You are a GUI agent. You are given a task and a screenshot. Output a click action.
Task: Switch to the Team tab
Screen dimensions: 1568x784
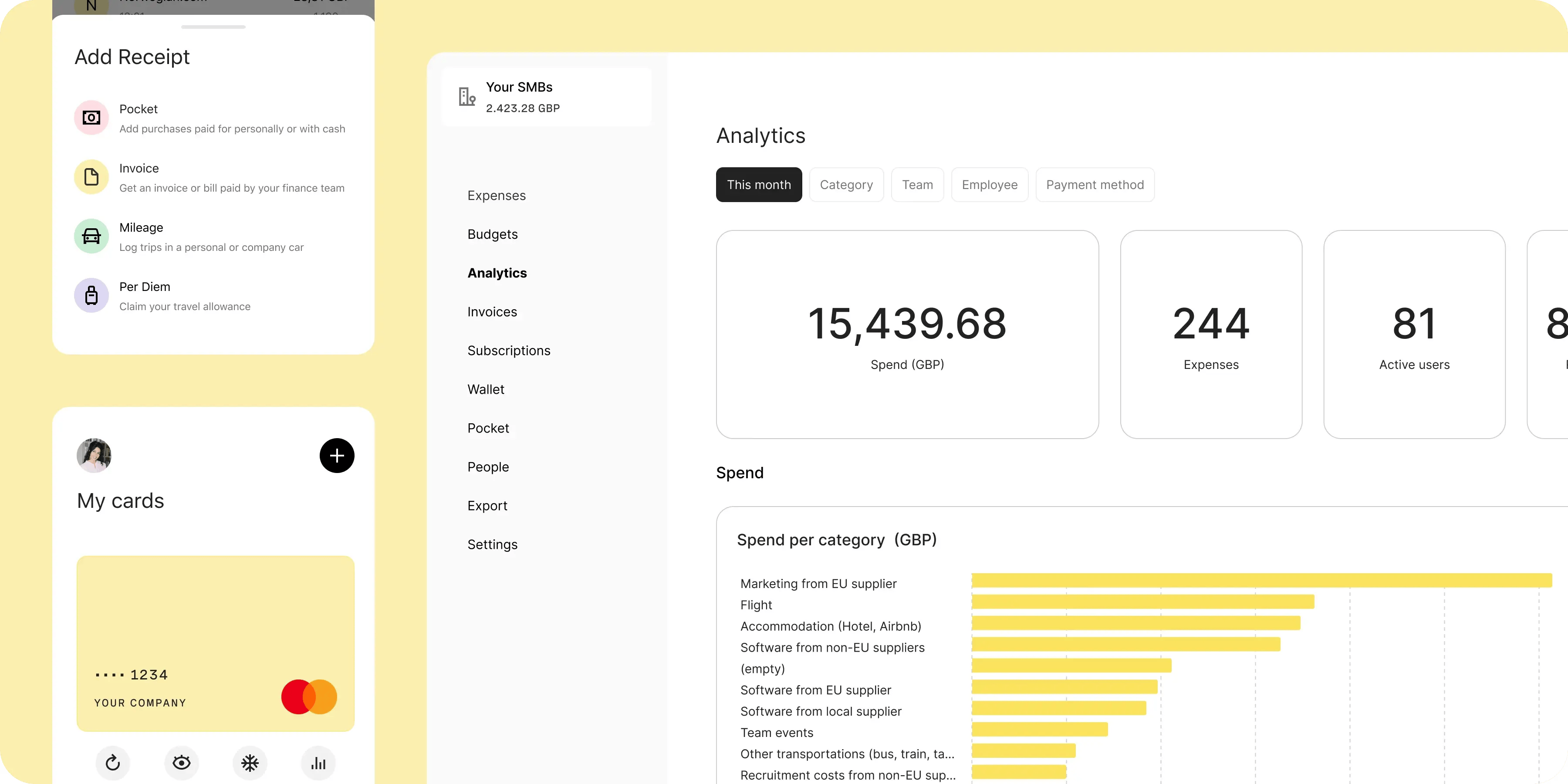click(x=917, y=184)
